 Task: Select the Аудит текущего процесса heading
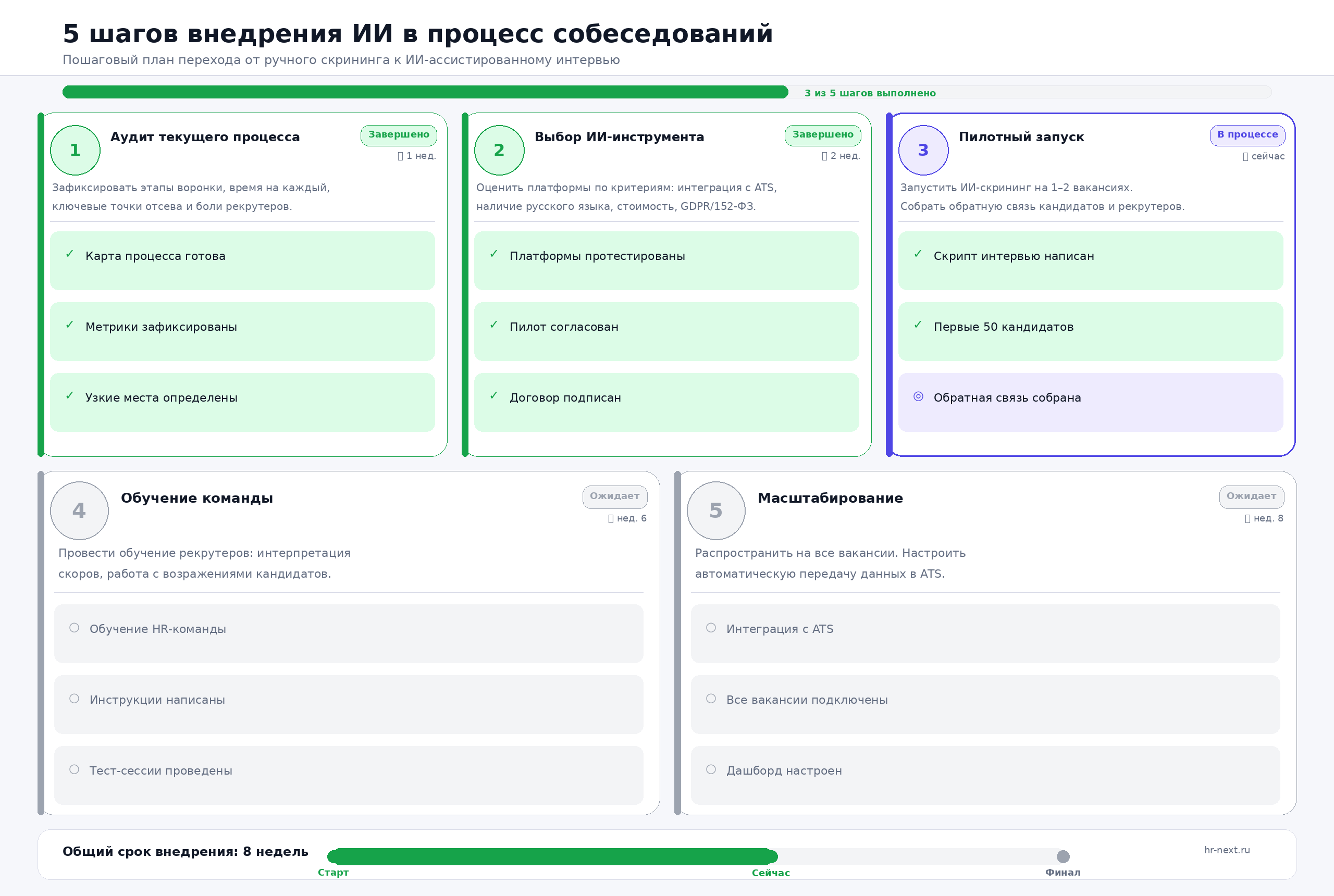point(205,137)
